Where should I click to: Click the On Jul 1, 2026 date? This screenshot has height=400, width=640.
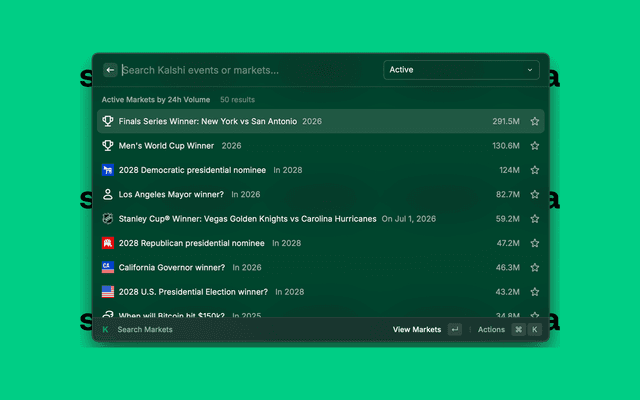[x=409, y=219]
